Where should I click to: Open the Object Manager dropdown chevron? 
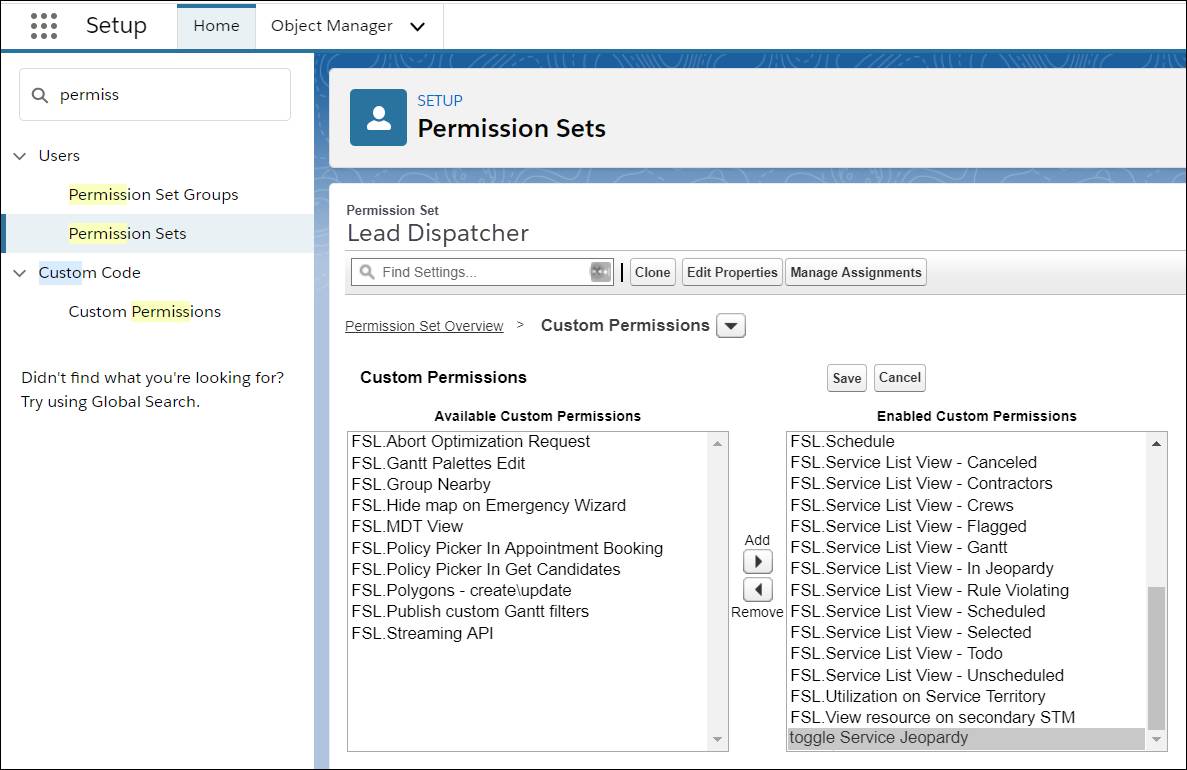pos(417,27)
